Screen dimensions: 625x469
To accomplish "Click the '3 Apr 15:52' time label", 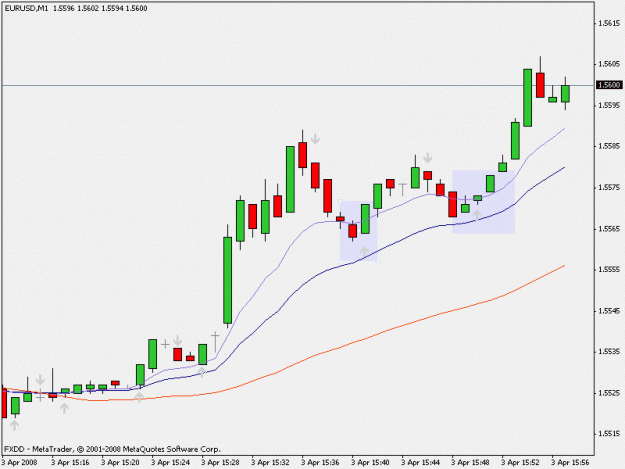I will (x=520, y=463).
